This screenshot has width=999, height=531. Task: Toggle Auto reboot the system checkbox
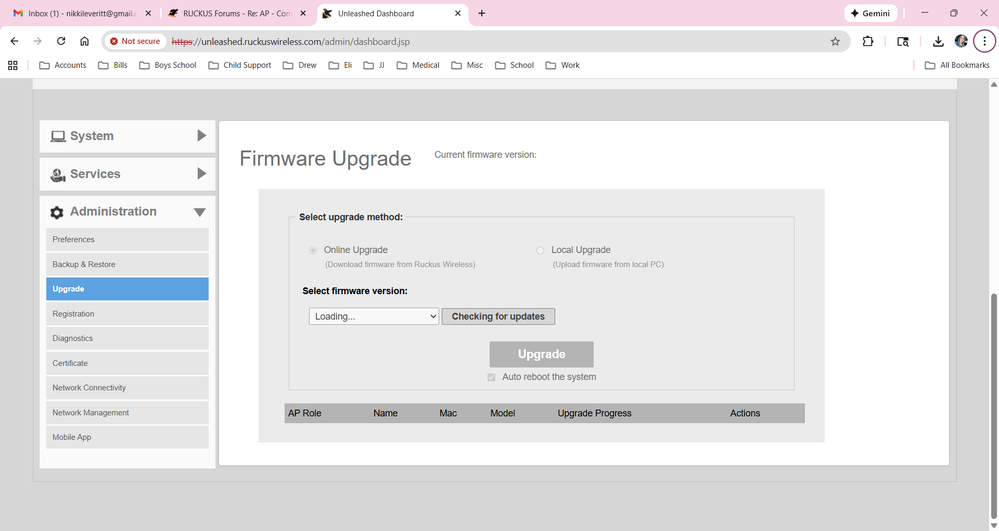click(x=491, y=377)
